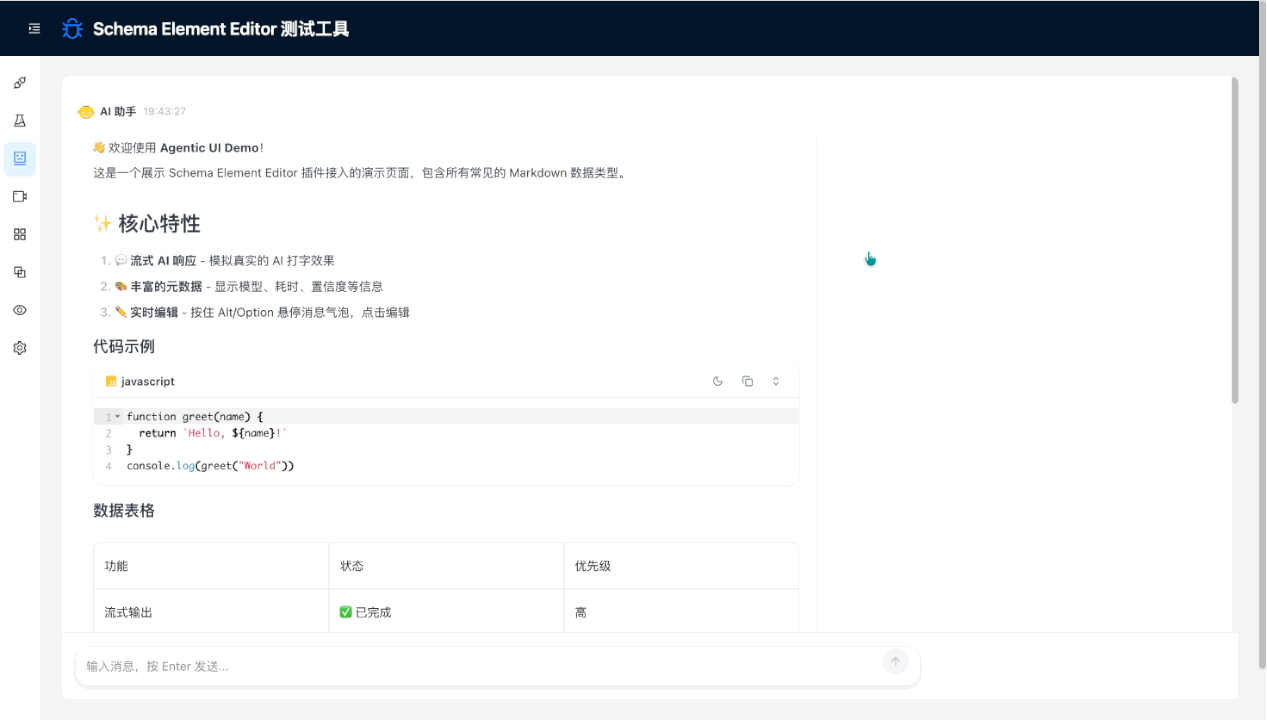This screenshot has height=720, width=1267.
Task: Toggle the AI 助手 avatar emoji
Action: 85,111
